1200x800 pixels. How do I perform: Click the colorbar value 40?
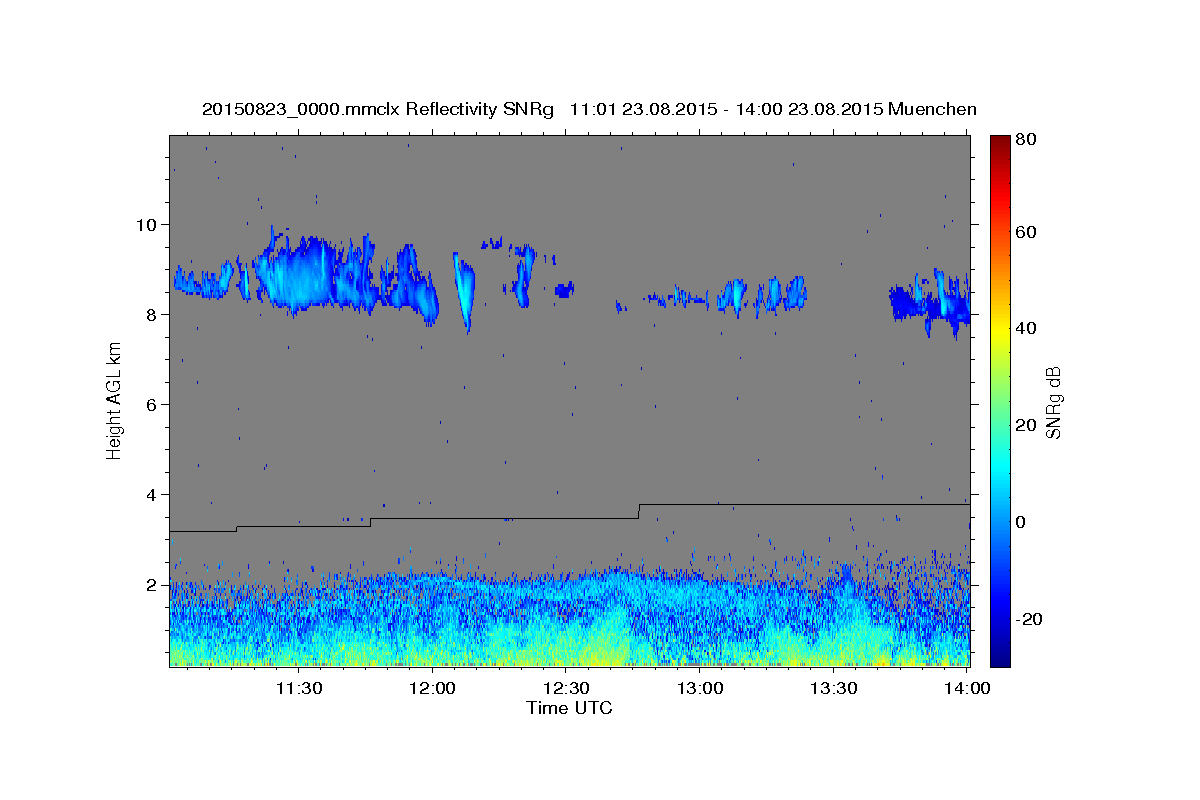[x=1028, y=328]
